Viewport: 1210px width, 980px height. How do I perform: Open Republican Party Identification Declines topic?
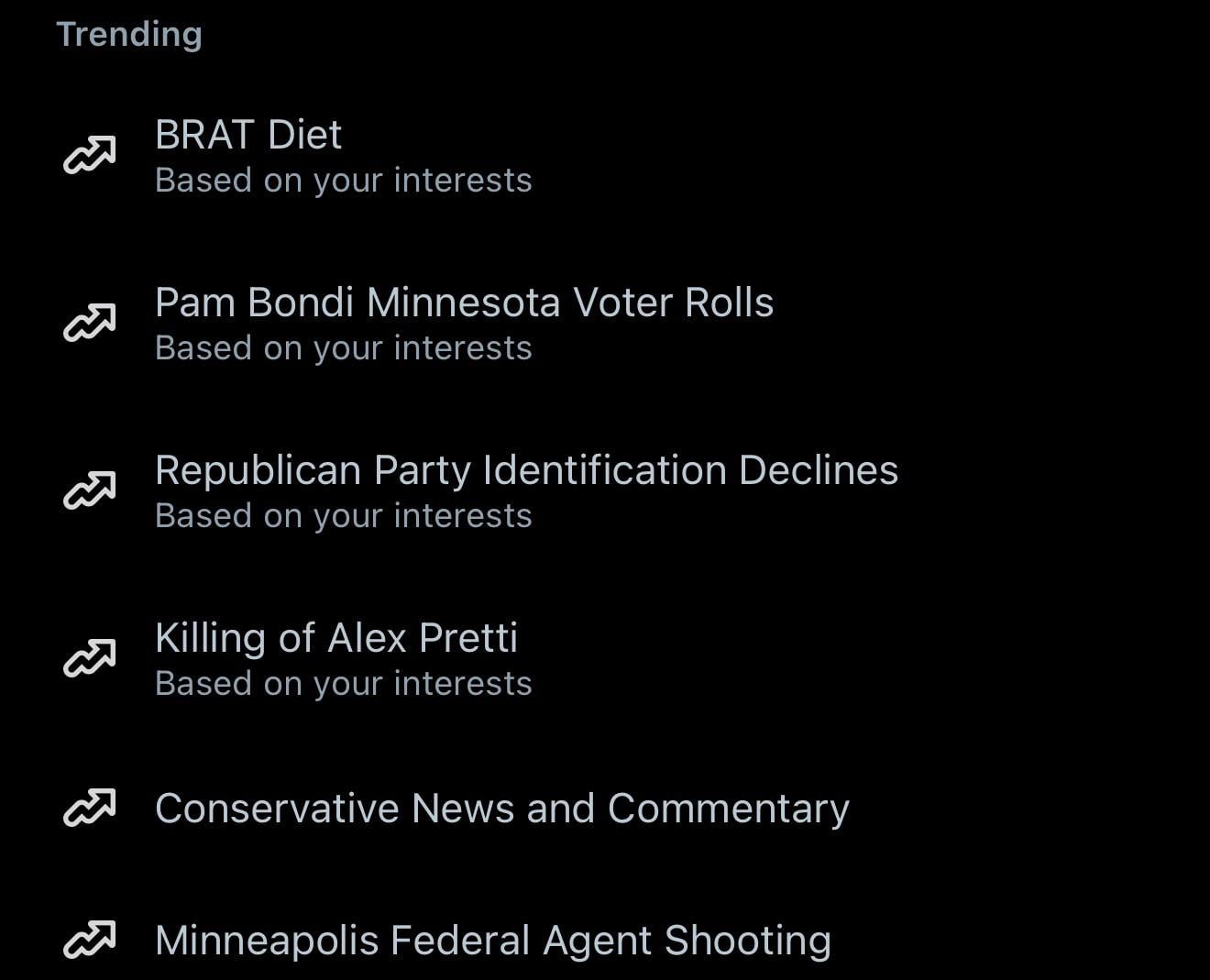(526, 470)
